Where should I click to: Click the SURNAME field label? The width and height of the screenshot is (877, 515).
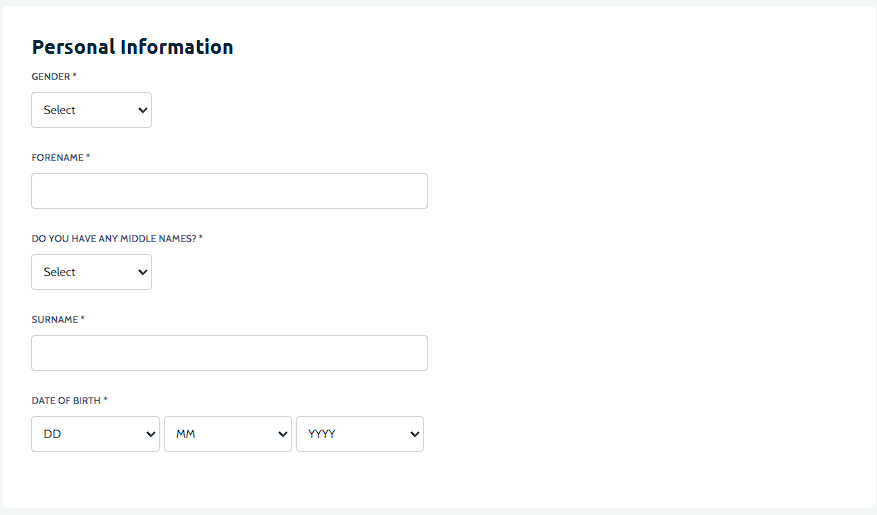point(55,320)
